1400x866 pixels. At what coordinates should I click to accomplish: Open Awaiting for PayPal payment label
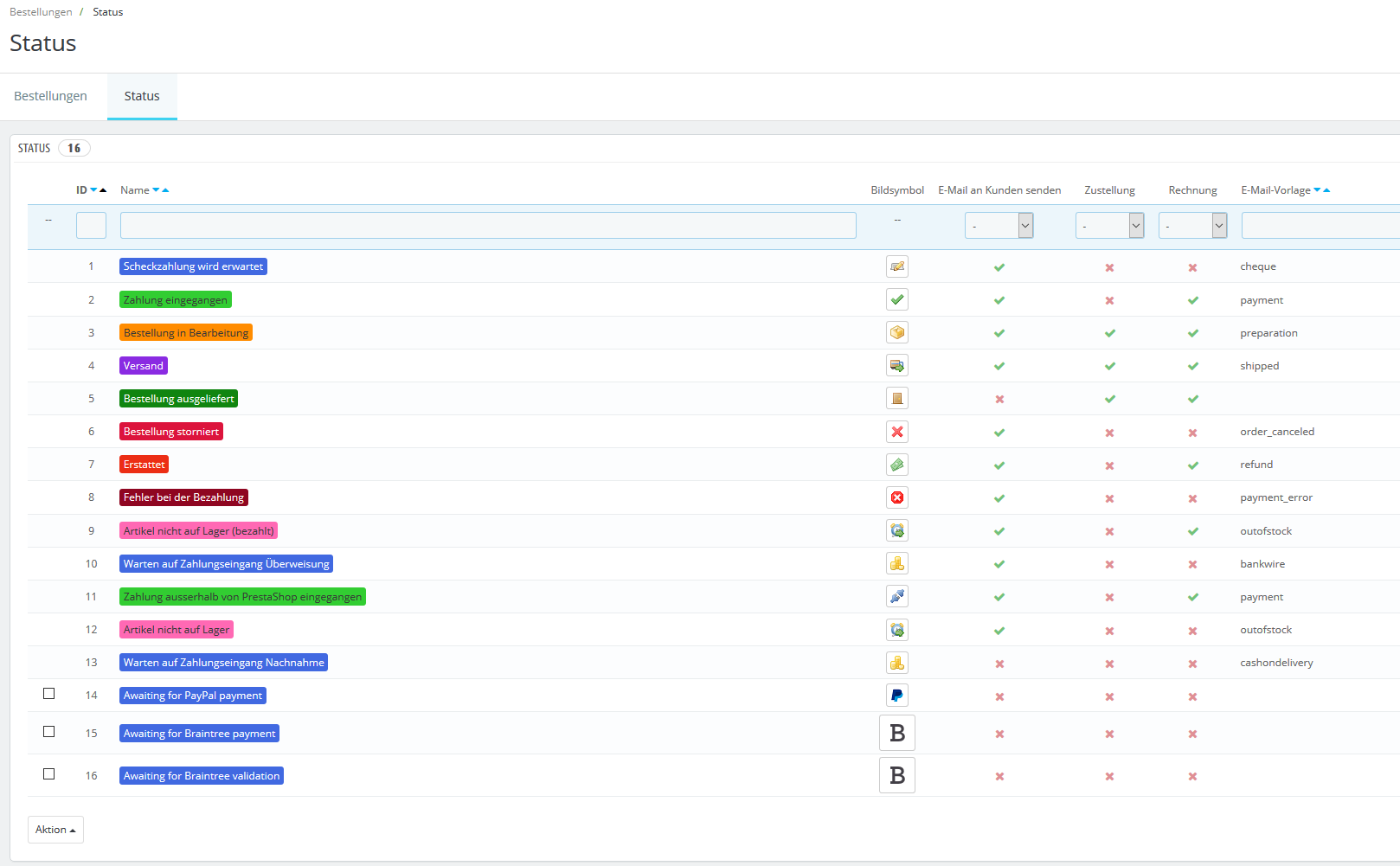coord(193,696)
